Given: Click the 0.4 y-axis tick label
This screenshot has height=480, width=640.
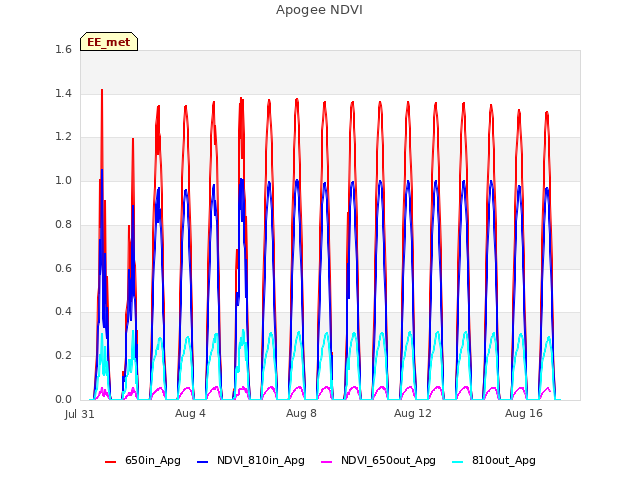Looking at the screenshot, I should click(x=63, y=311).
